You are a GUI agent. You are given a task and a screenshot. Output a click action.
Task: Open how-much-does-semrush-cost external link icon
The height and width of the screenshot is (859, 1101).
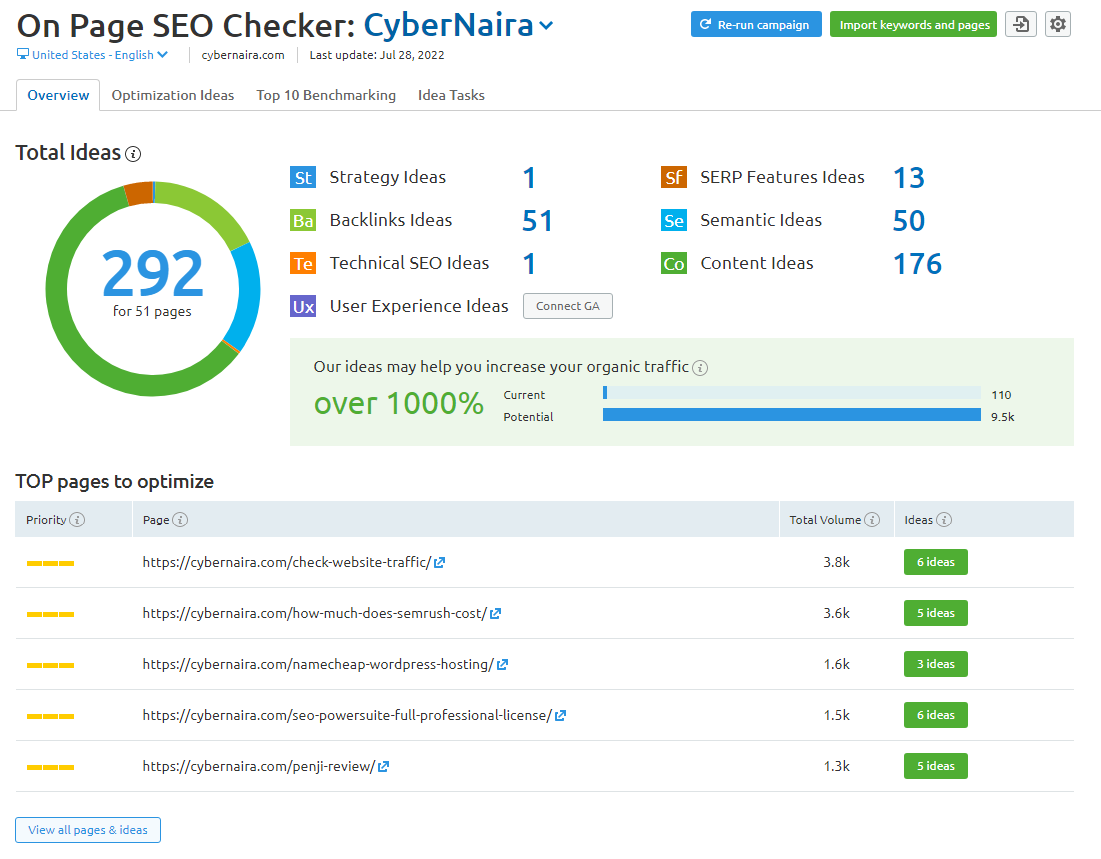coord(495,614)
